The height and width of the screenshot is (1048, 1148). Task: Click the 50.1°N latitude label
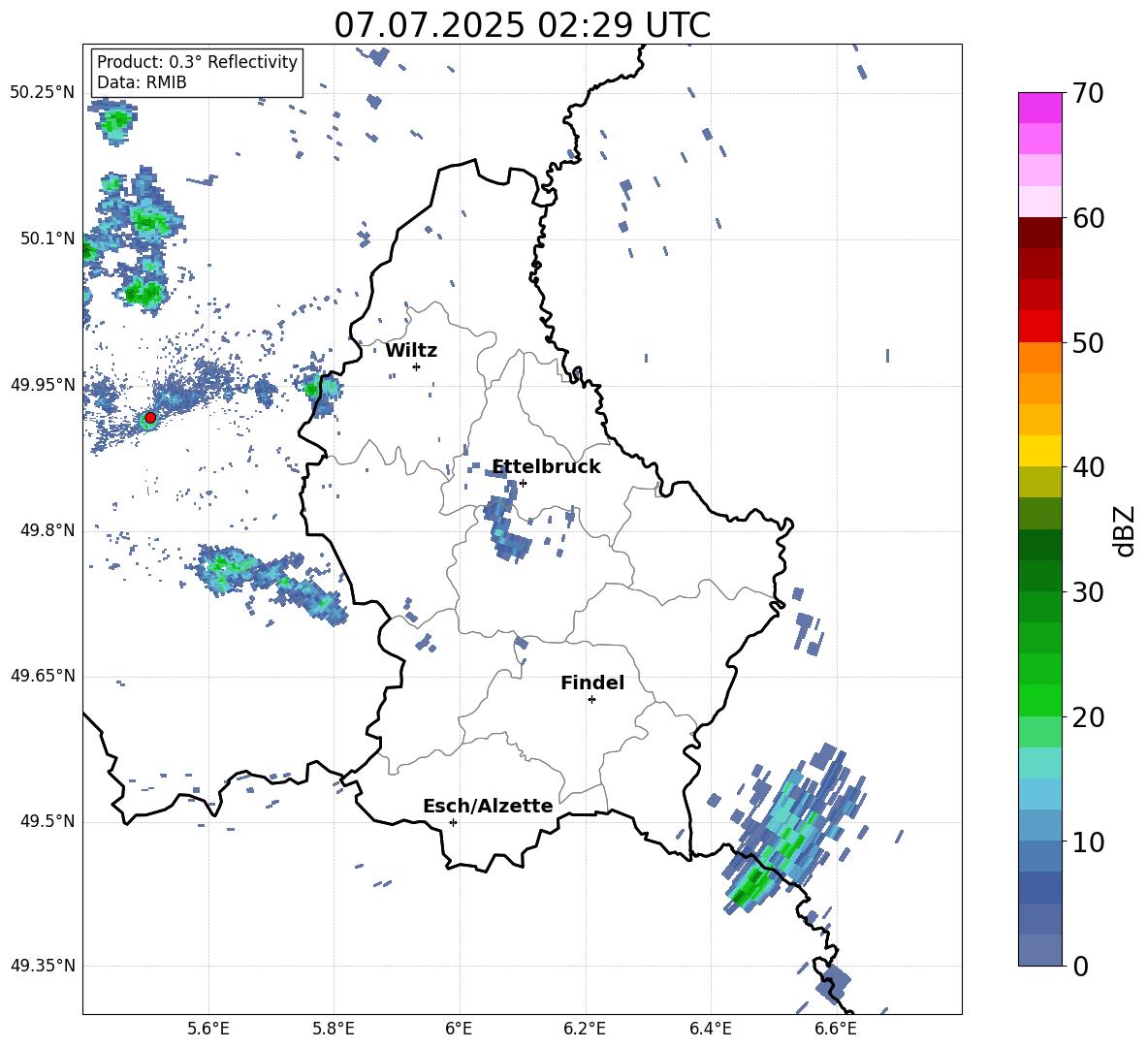pos(48,238)
